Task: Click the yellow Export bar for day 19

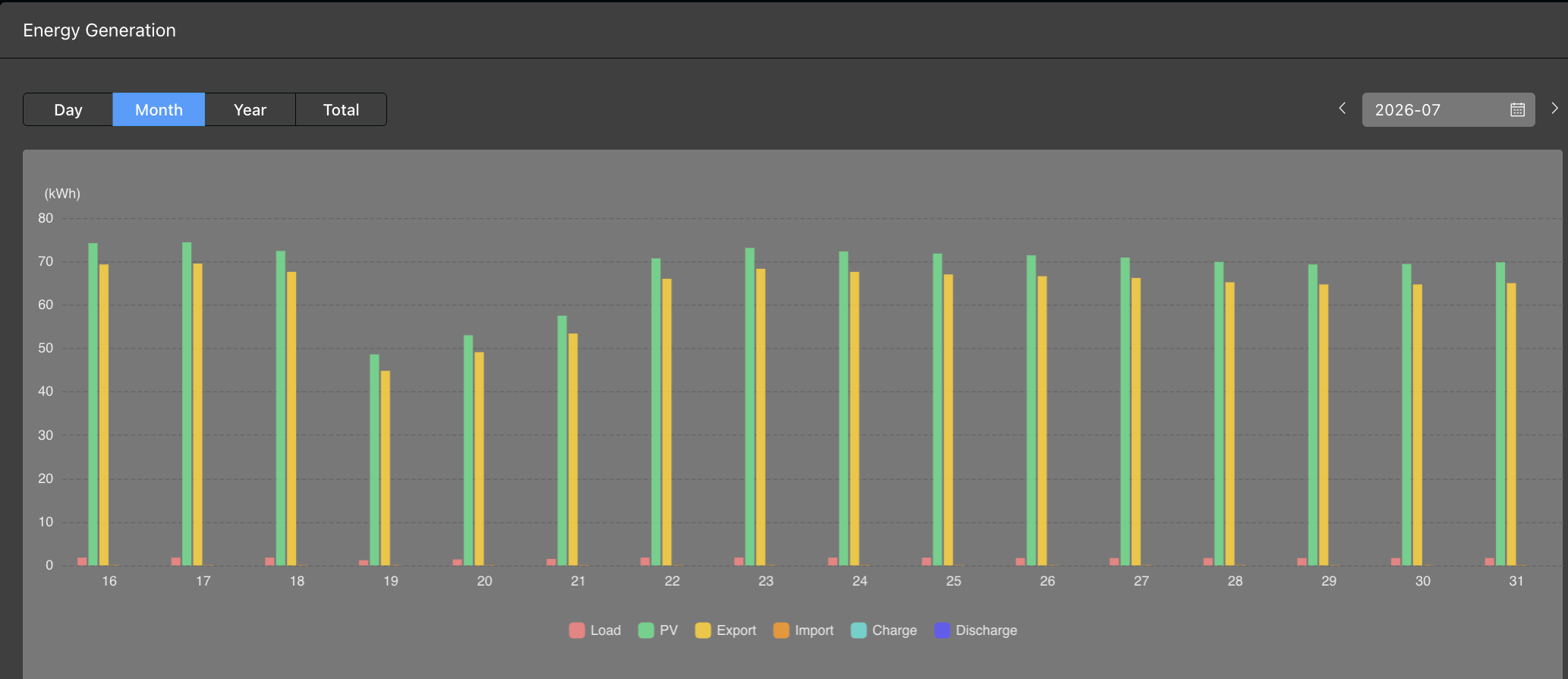Action: point(386,468)
